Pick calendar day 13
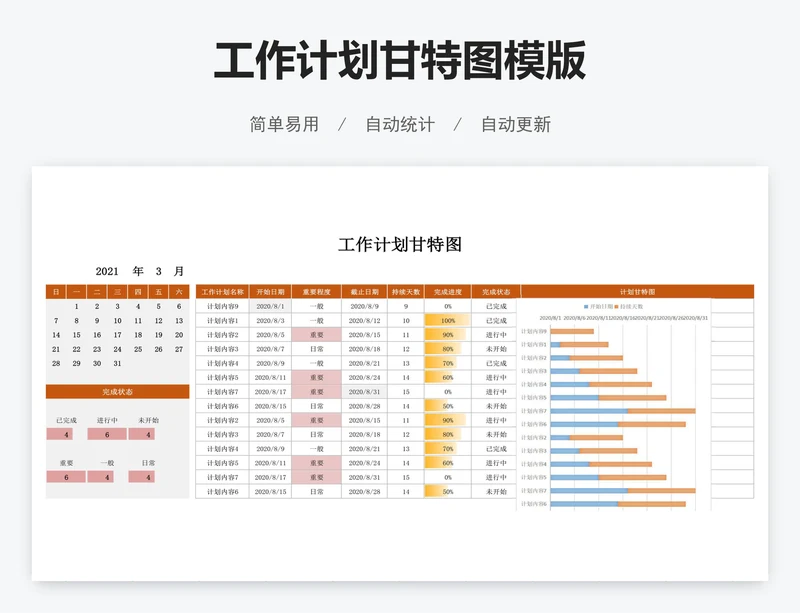Viewport: 800px width, 613px height. pos(179,321)
